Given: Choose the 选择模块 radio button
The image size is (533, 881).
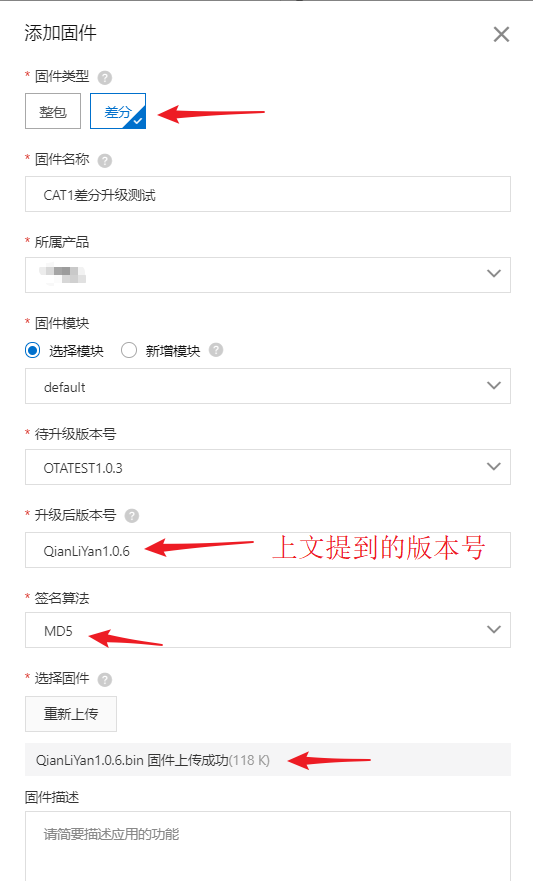Looking at the screenshot, I should 33,351.
